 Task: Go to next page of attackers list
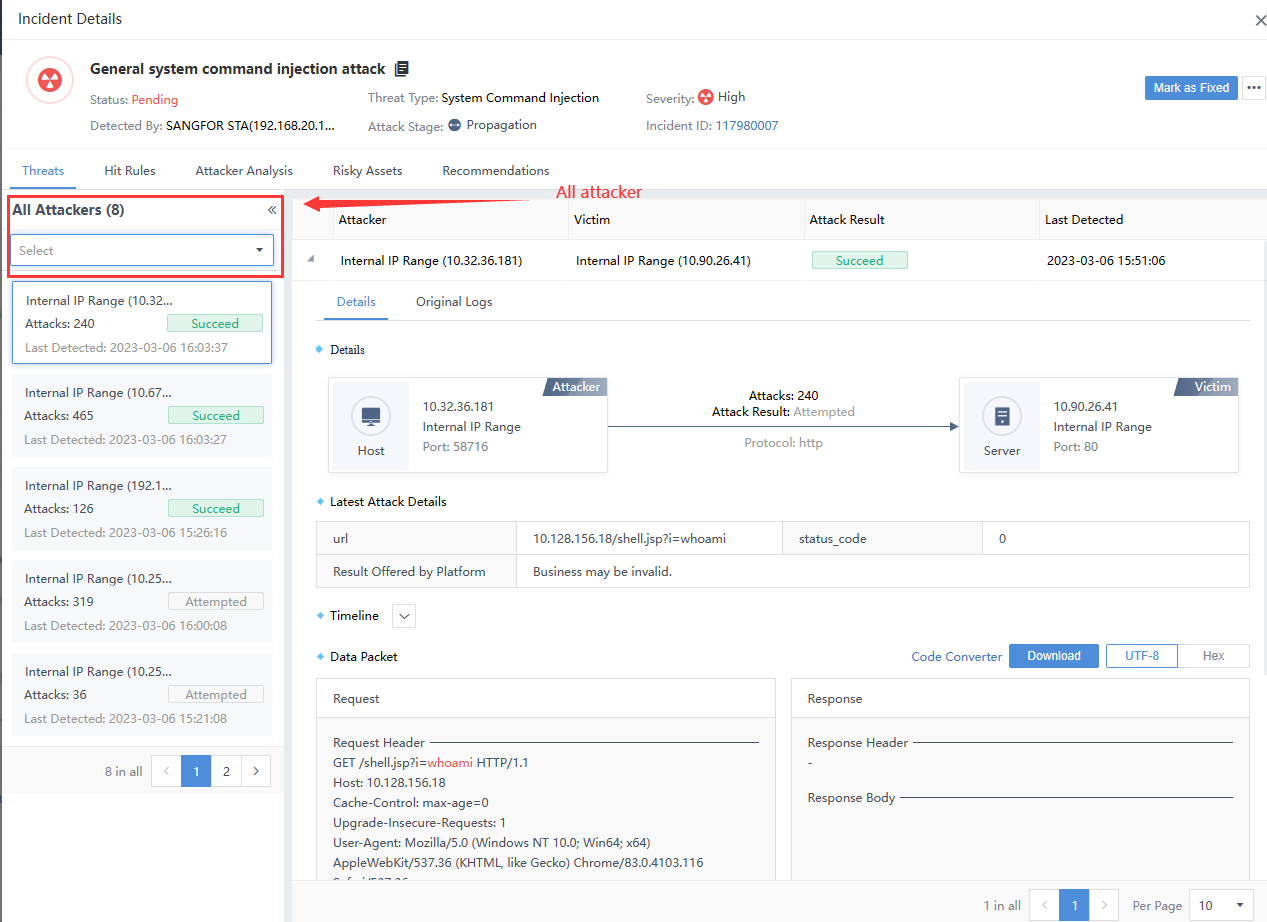(256, 771)
